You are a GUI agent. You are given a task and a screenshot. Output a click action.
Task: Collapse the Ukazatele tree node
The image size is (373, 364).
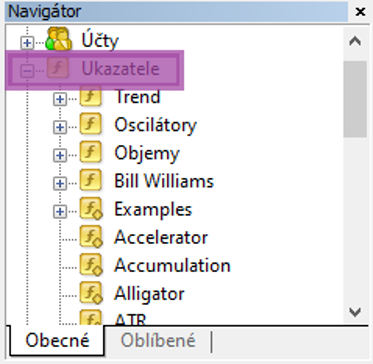pos(27,71)
